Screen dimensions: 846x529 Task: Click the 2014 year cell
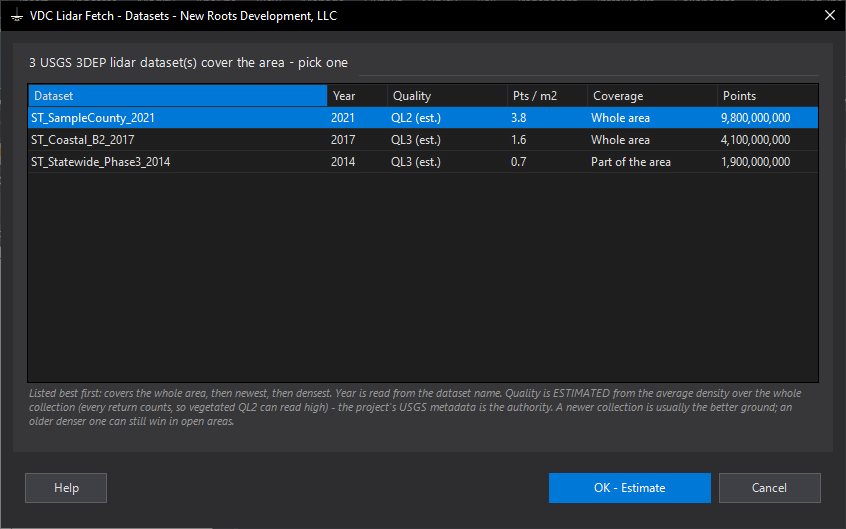click(343, 162)
